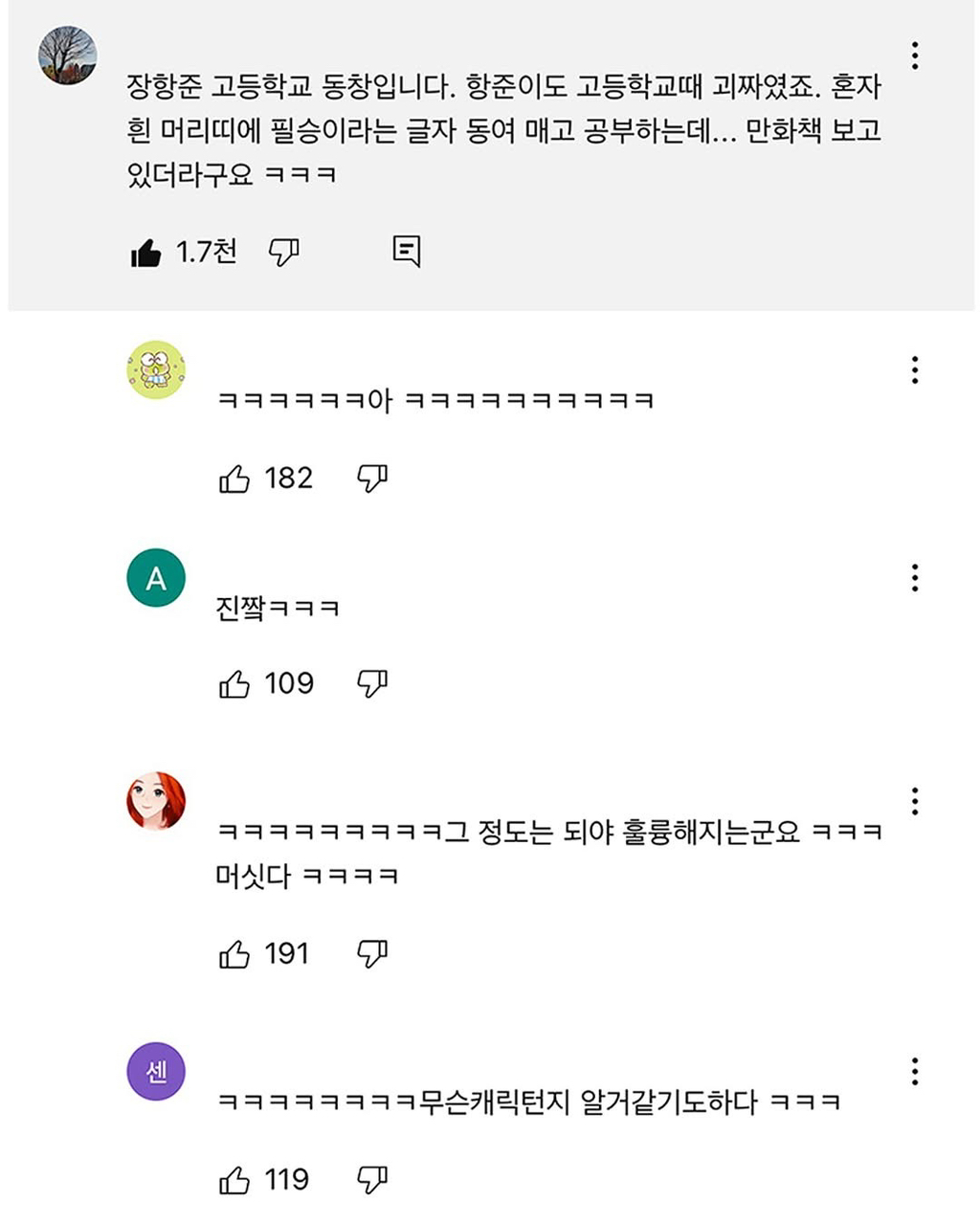980x1225 pixels.
Task: Open options menu for the '센' reply
Action: click(x=915, y=1071)
